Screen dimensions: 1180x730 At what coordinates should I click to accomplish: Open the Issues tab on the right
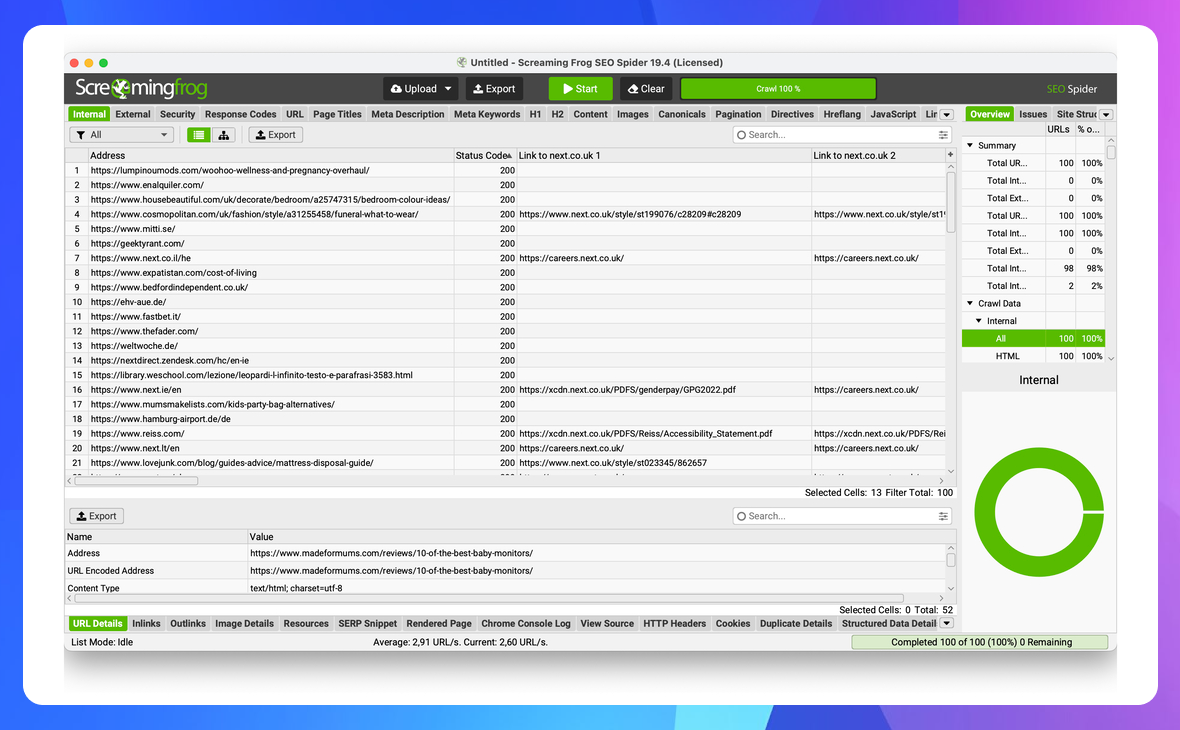[1032, 113]
